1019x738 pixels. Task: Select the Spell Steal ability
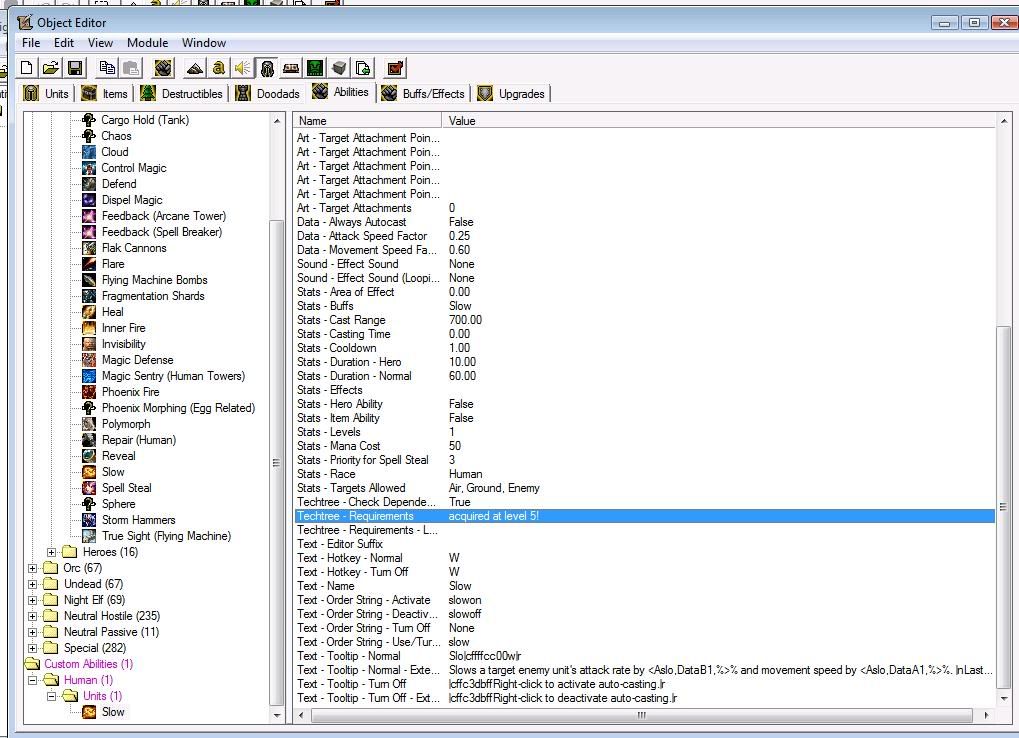point(126,488)
